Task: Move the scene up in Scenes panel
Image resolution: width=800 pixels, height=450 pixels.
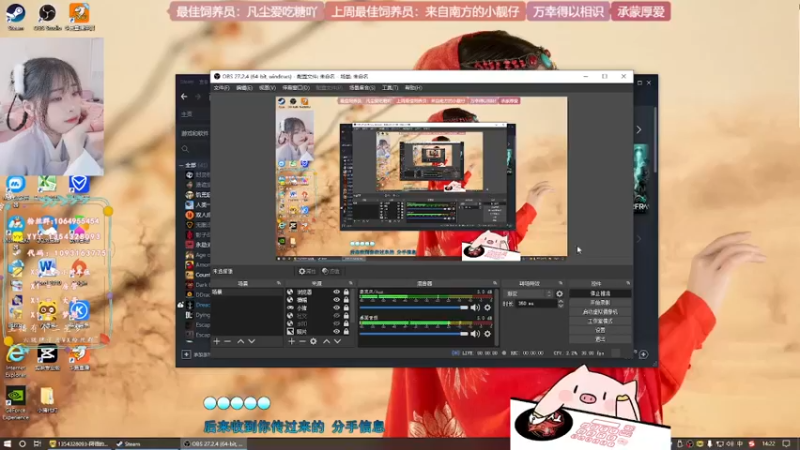Action: click(240, 341)
